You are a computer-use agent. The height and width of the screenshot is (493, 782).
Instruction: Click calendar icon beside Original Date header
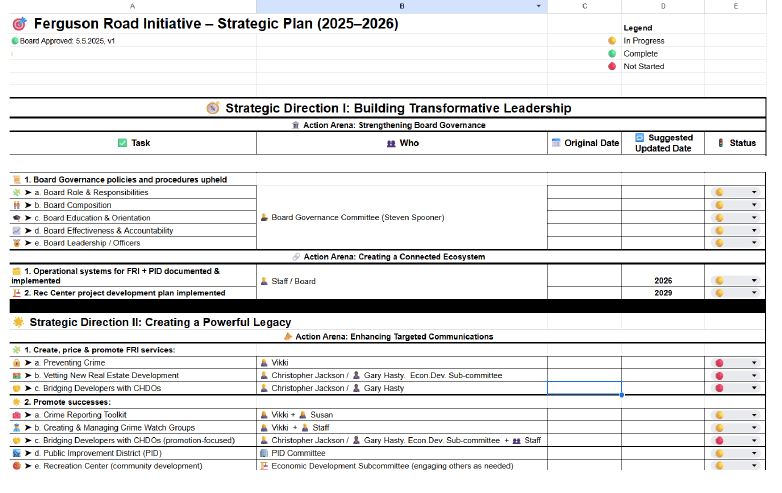(x=557, y=143)
